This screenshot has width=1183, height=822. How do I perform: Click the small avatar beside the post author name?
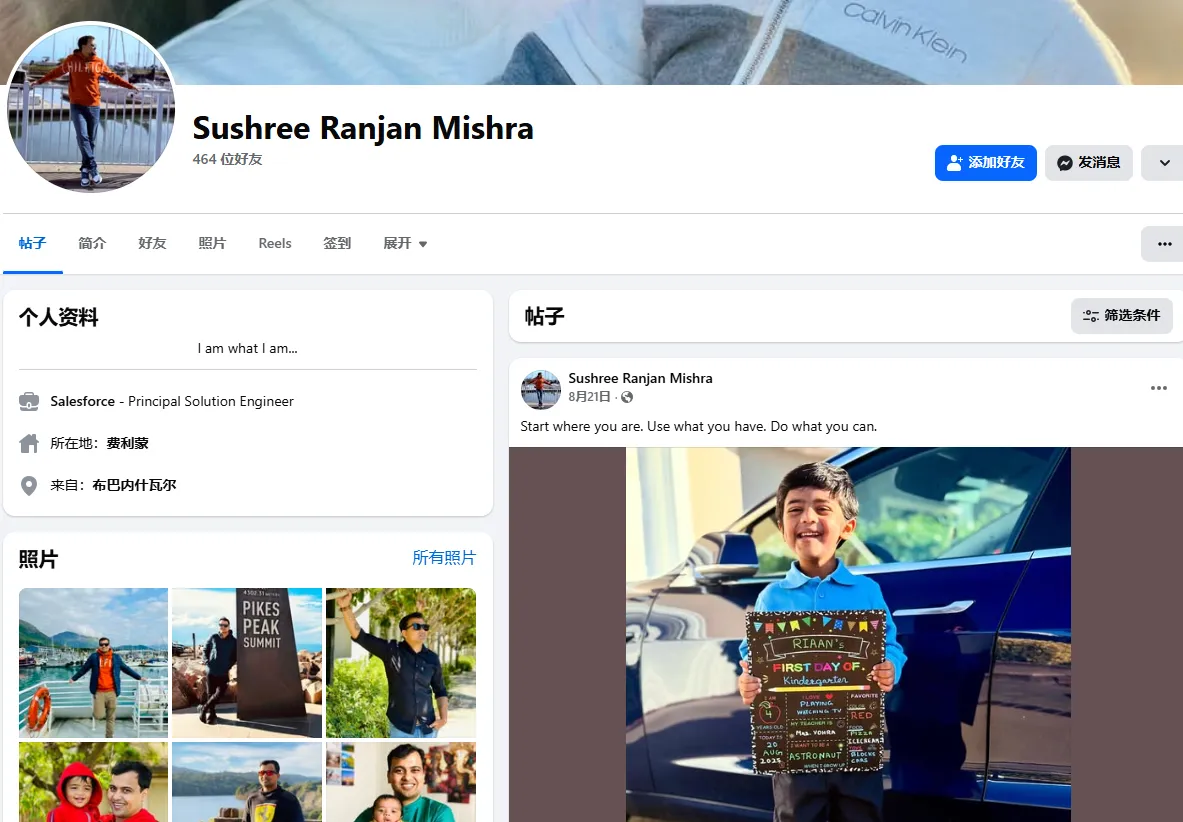(540, 390)
